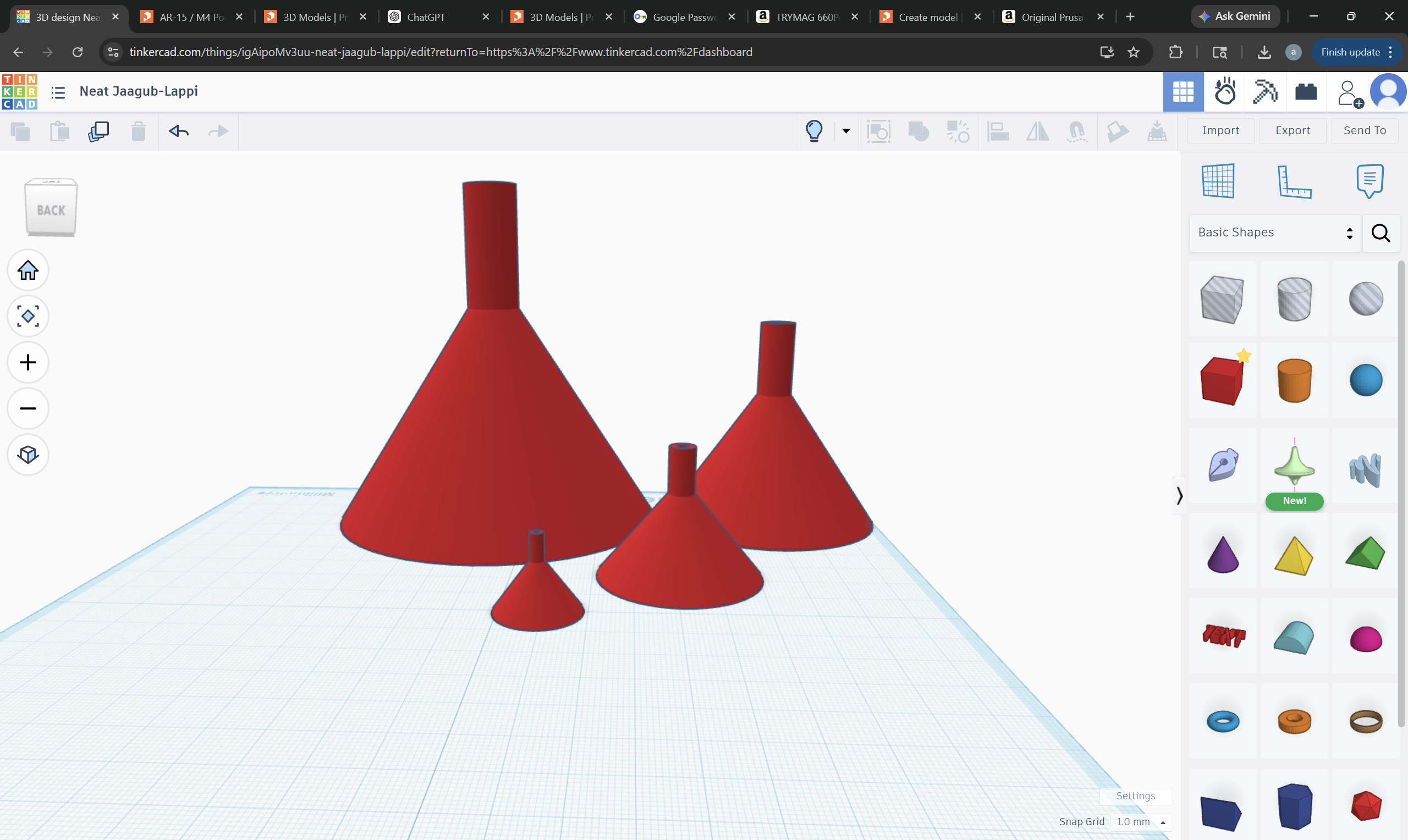Open the Basic Shapes category dropdown
This screenshot has width=1408, height=840.
pyautogui.click(x=1274, y=233)
